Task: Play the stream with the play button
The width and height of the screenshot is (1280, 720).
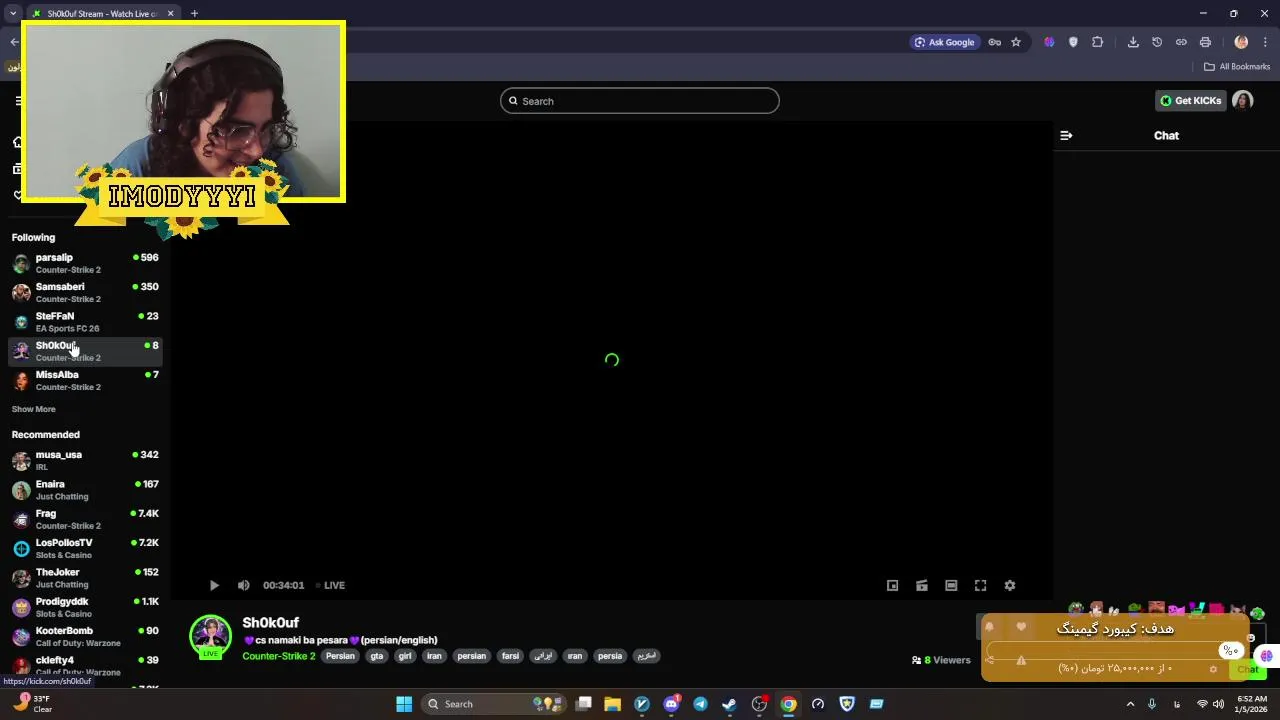Action: tap(214, 585)
